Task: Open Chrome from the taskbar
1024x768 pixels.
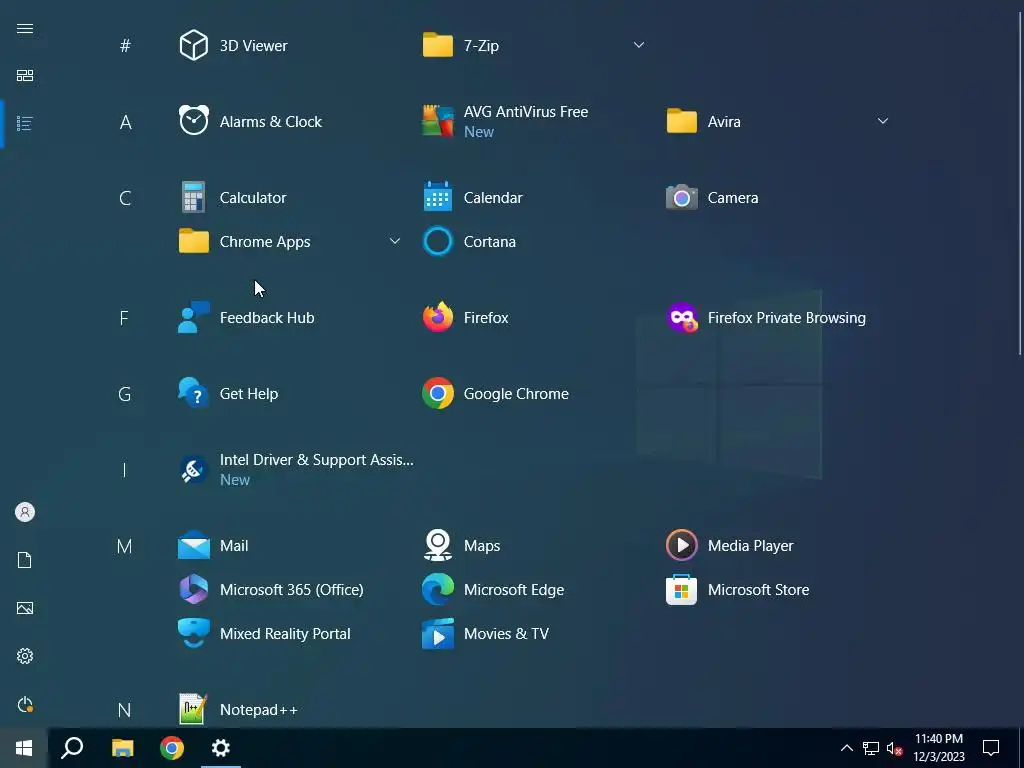Action: [x=172, y=748]
